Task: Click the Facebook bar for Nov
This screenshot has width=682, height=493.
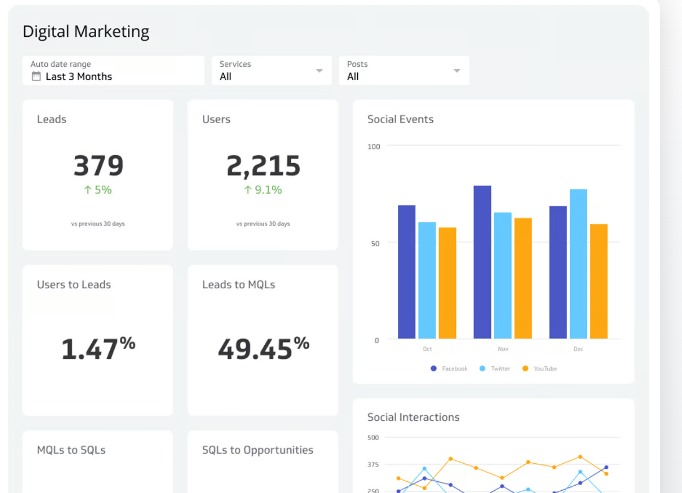Action: pos(482,262)
